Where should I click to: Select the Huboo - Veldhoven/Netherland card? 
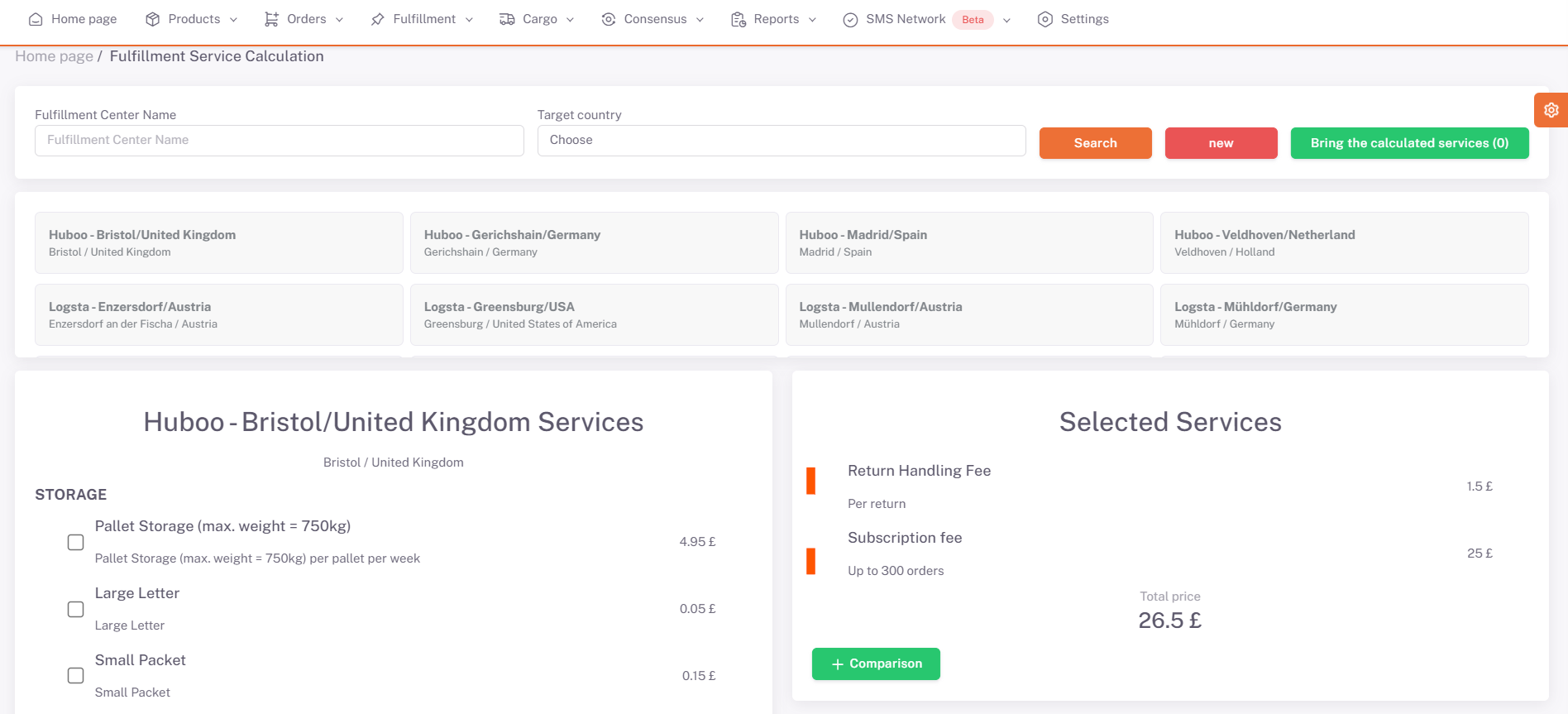tap(1345, 243)
